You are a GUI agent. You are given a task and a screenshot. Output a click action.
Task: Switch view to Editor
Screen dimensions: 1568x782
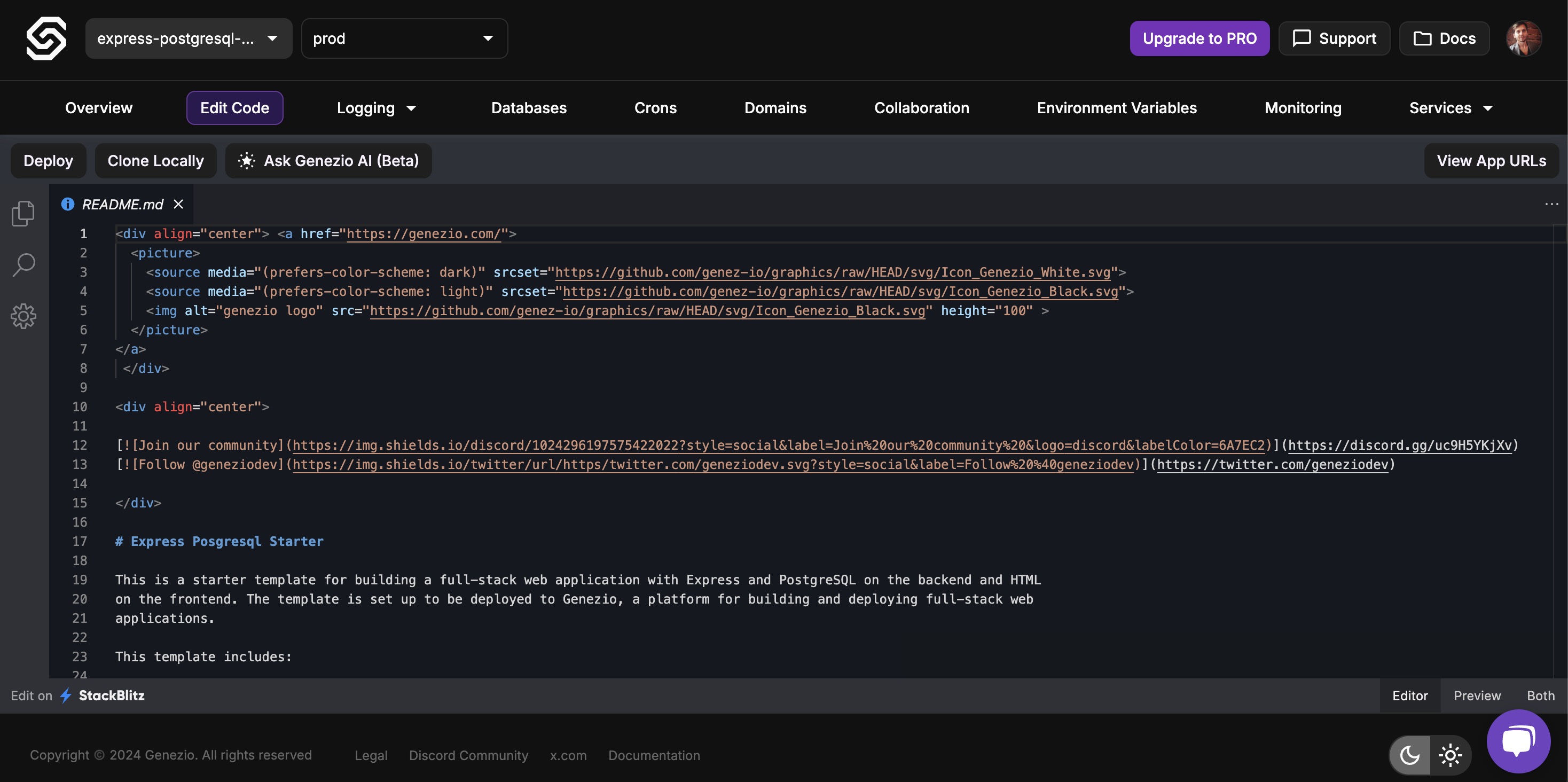point(1410,695)
